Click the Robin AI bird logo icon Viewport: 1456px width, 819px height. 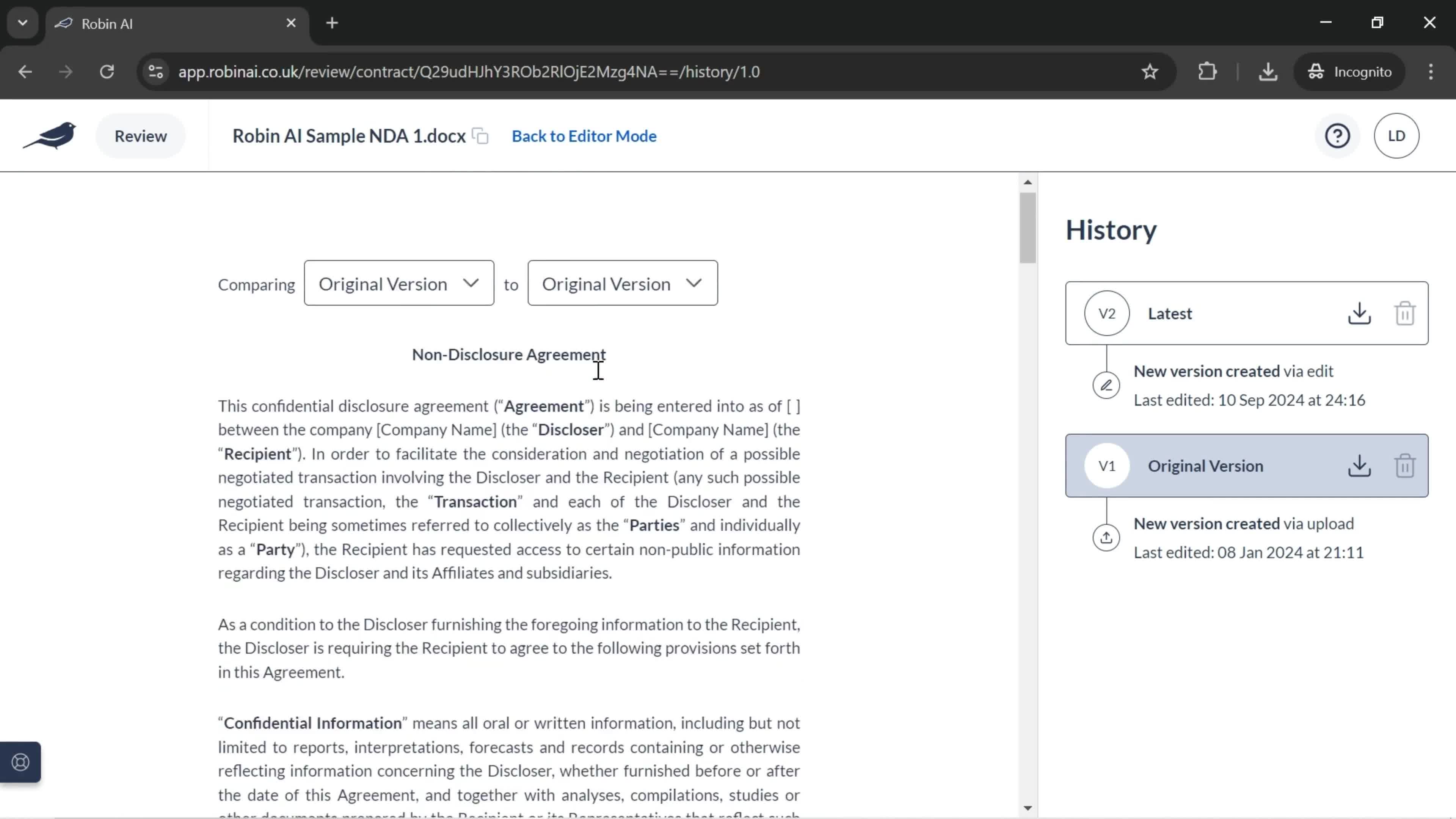click(x=50, y=135)
